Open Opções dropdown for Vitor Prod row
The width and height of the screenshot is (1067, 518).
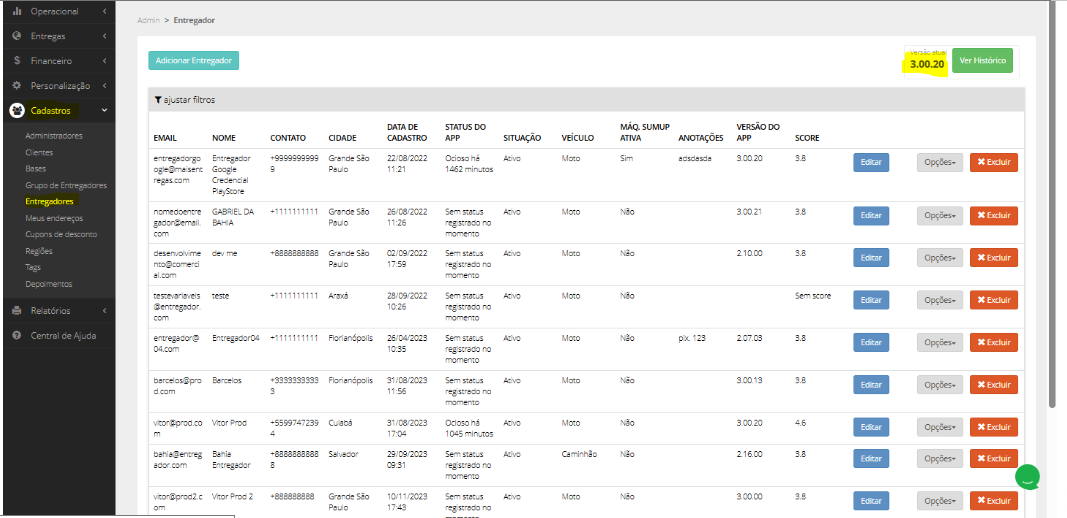tap(940, 427)
